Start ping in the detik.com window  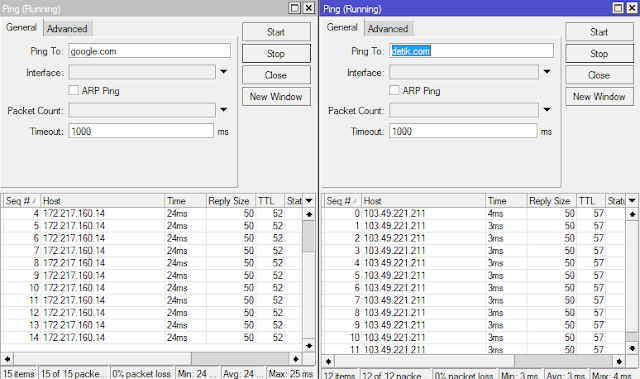[x=599, y=32]
